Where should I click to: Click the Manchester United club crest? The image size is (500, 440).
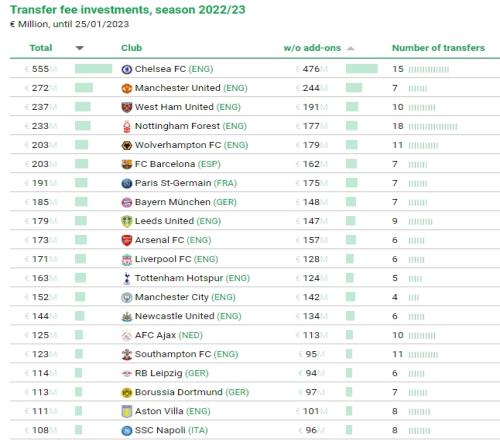point(127,88)
